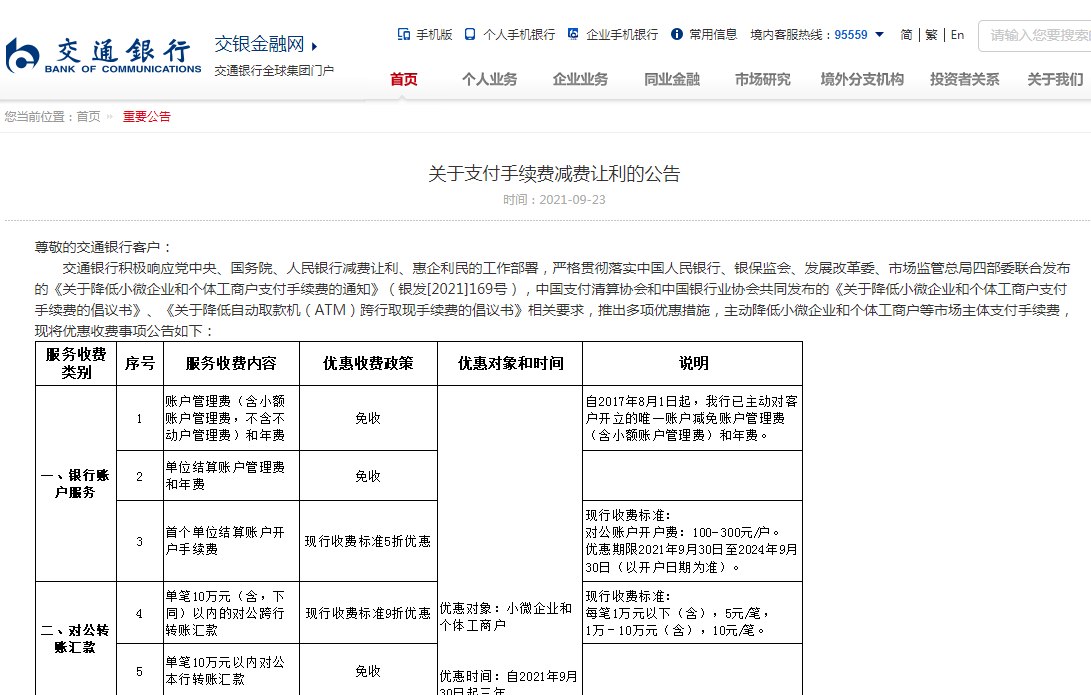Click the 首个单位结算账户开户手续费 cell

[x=231, y=541]
